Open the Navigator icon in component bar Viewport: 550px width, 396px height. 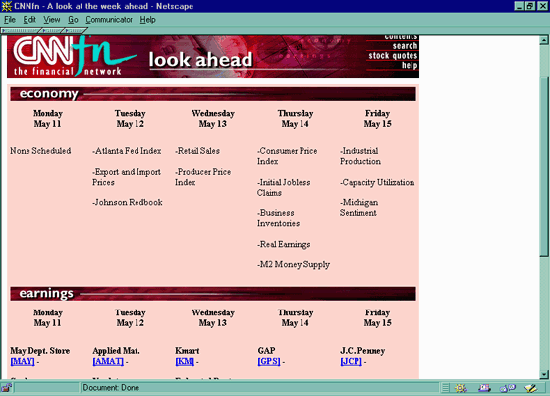click(x=461, y=388)
